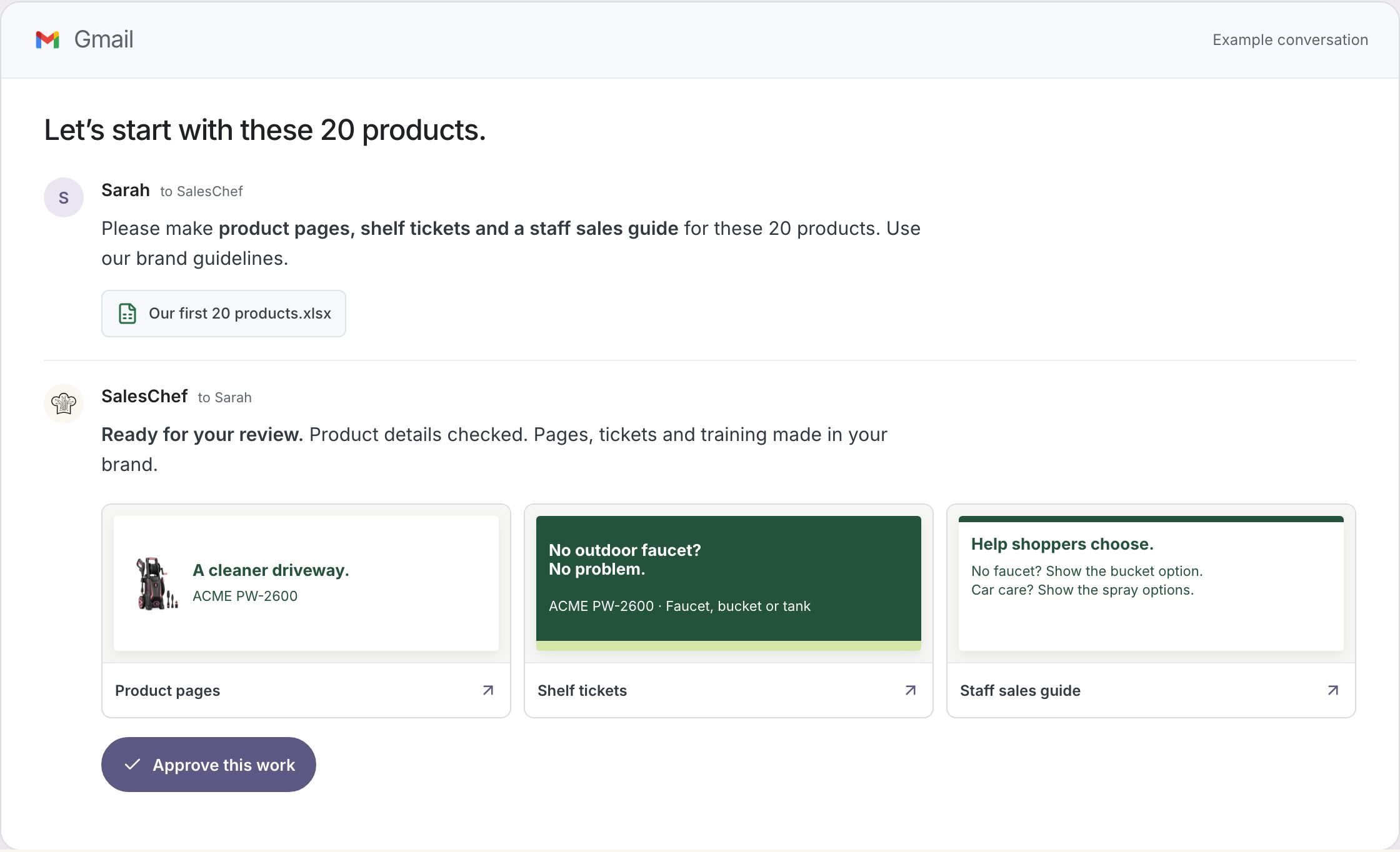Click Sarah's avatar with letter S

pos(64,197)
